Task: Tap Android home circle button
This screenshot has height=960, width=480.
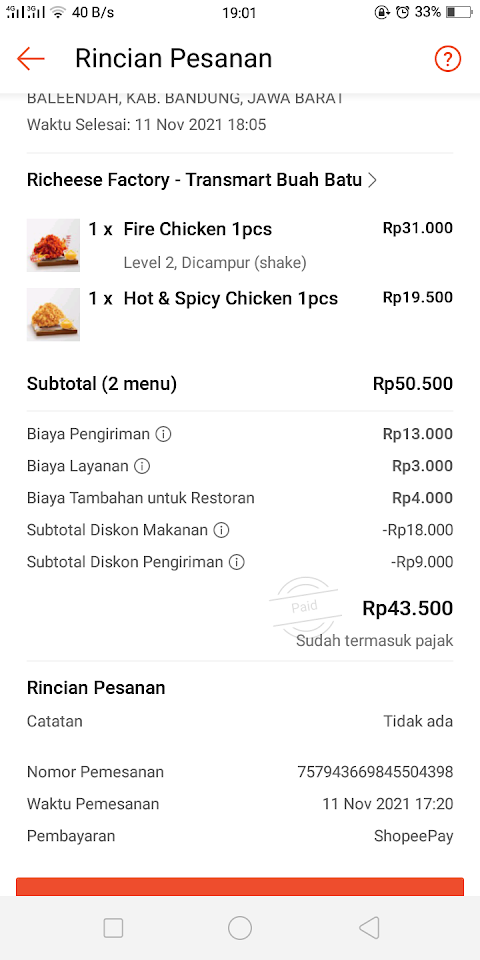Action: (x=240, y=928)
